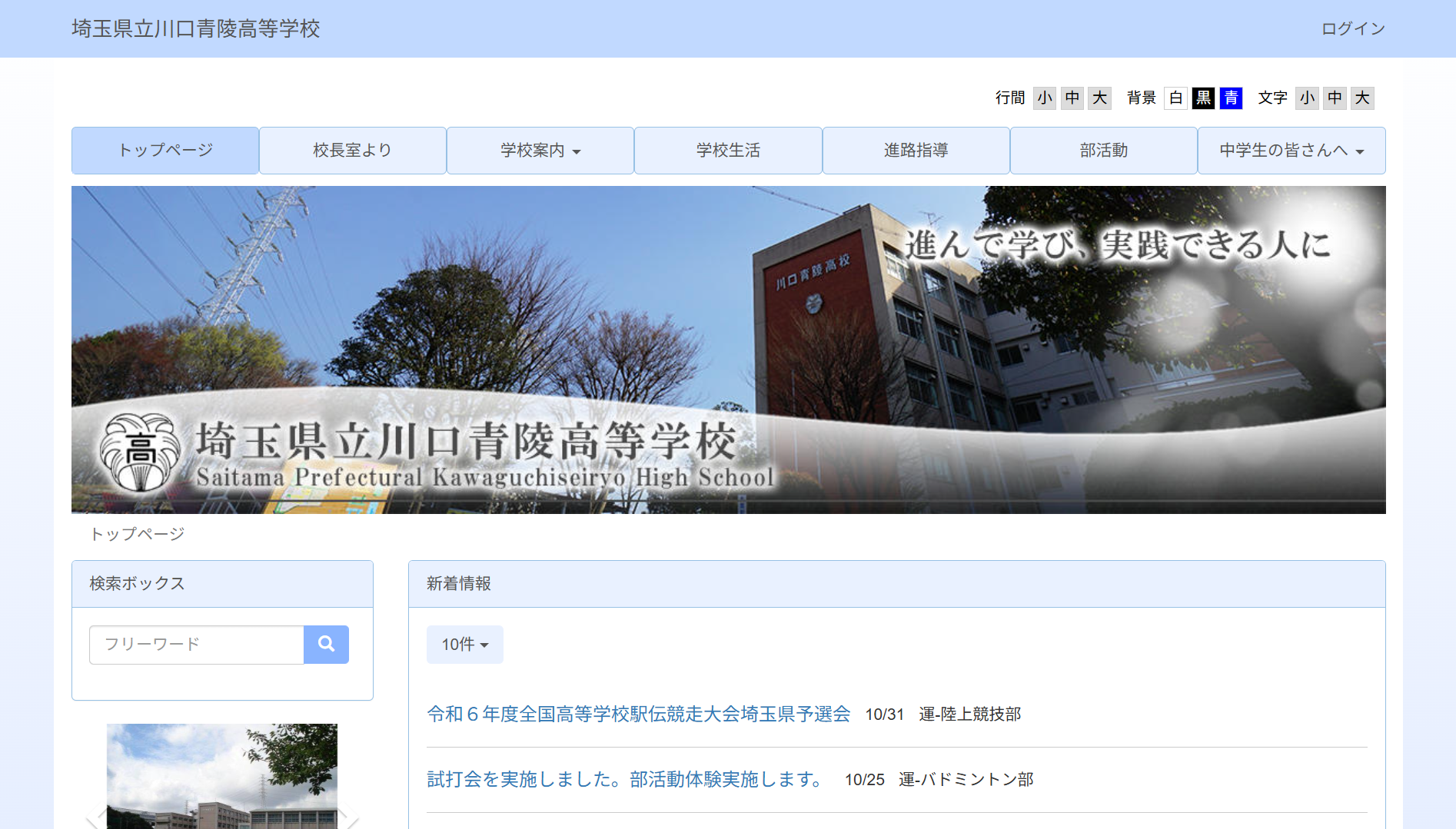Select the トップページ menu tab

(x=165, y=151)
